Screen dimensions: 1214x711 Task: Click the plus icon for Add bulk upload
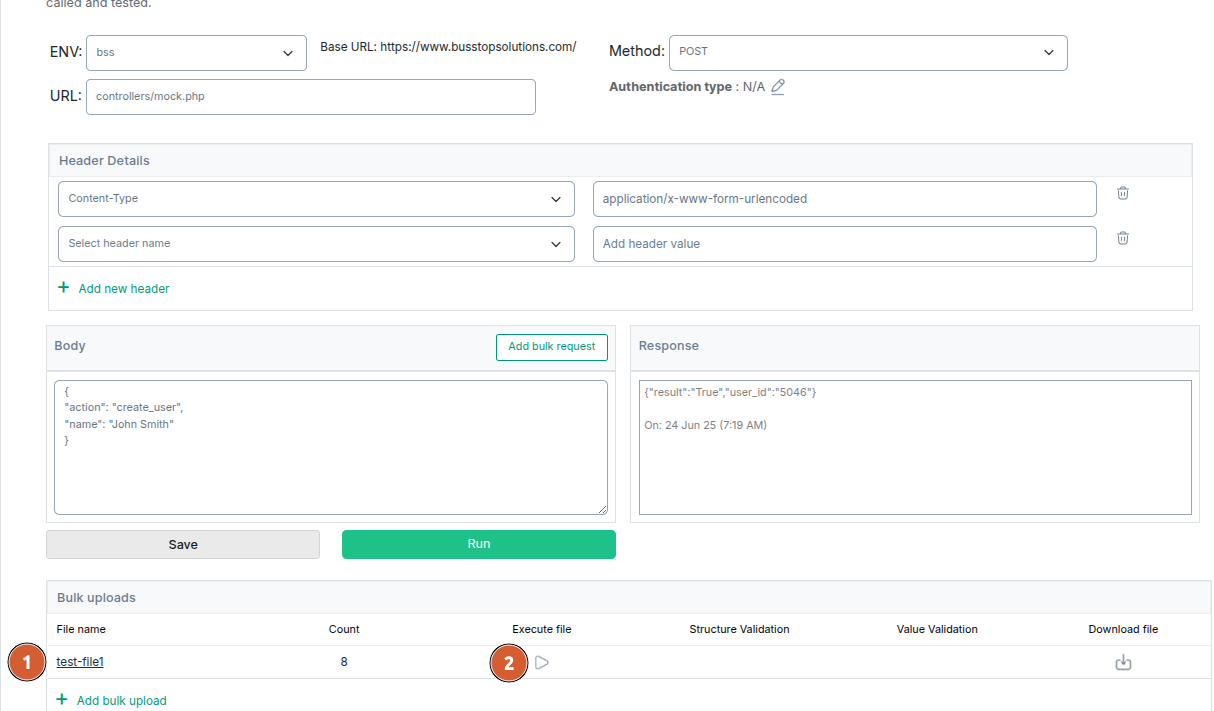[62, 700]
